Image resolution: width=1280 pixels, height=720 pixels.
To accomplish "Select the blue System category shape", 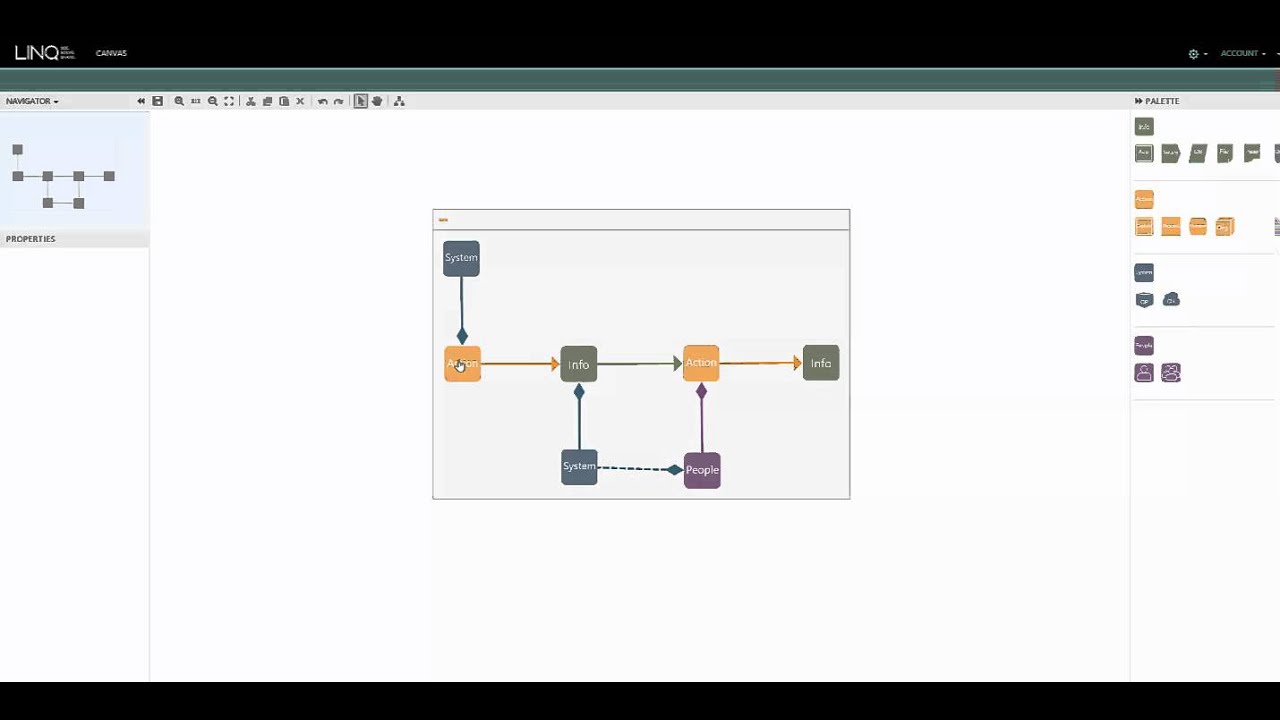I will point(1144,272).
